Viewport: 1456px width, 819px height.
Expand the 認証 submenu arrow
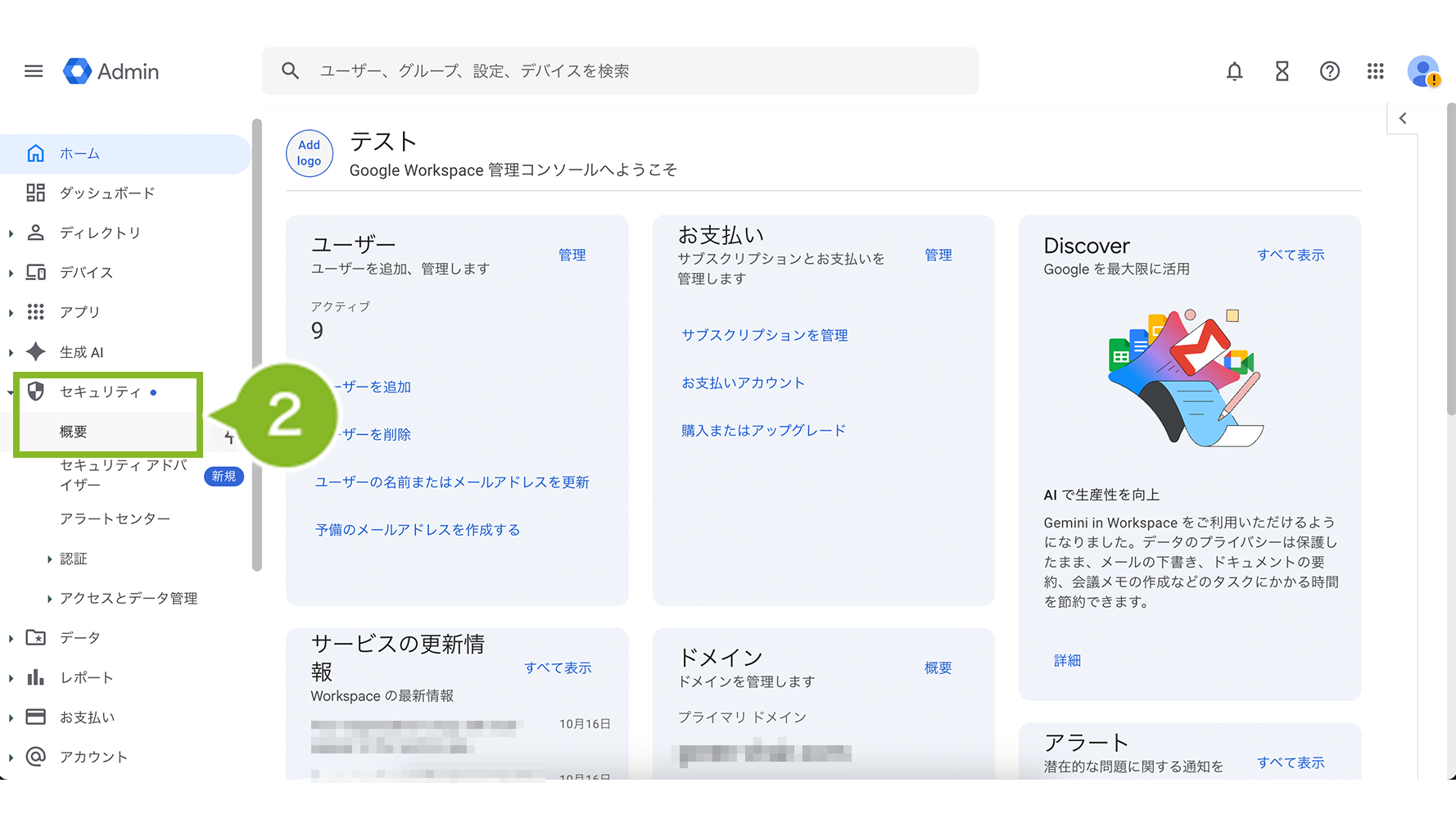[x=49, y=559]
